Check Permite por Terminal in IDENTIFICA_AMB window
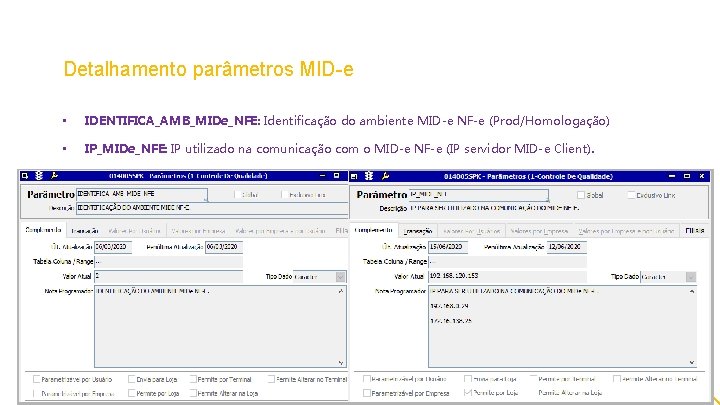This screenshot has width=720, height=405. click(193, 379)
